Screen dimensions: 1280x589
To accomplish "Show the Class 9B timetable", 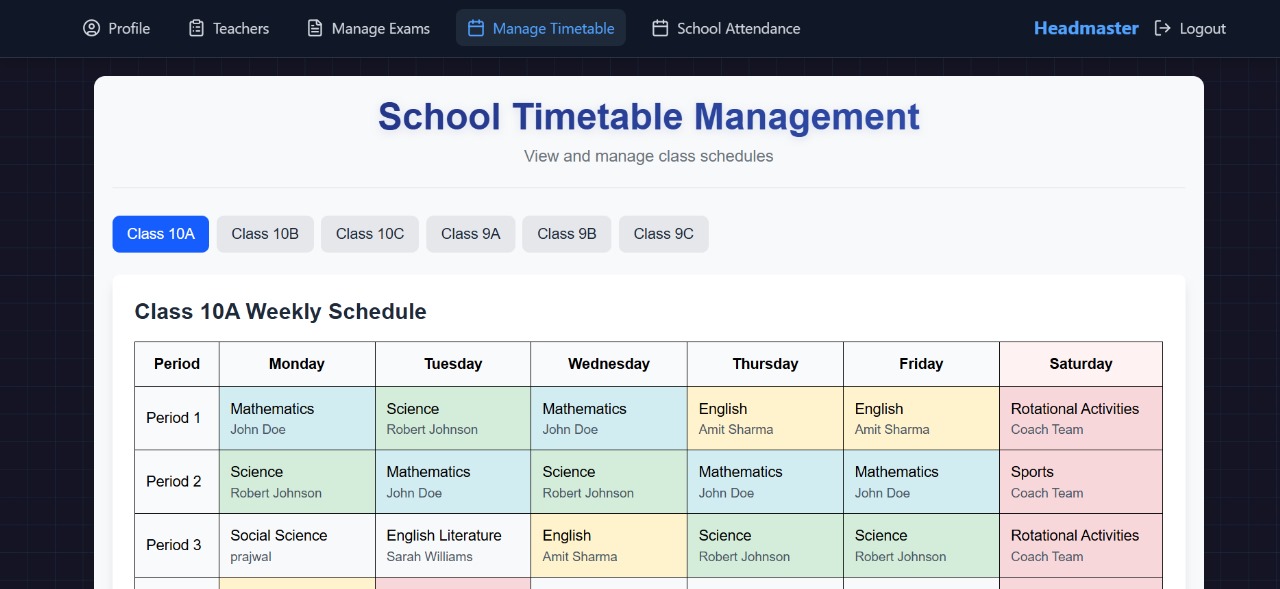I will pyautogui.click(x=566, y=234).
